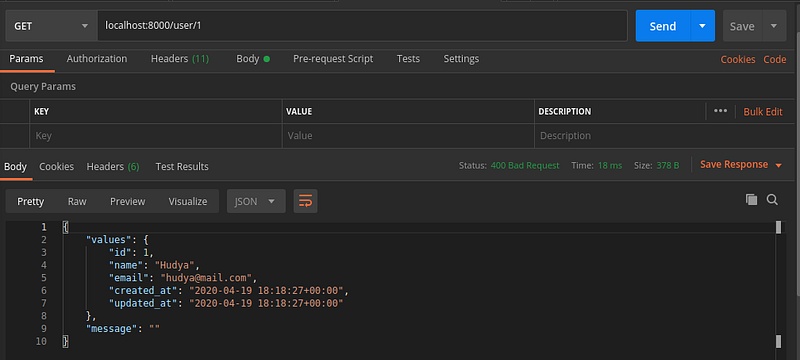Select the Pretty view mode

click(x=31, y=201)
